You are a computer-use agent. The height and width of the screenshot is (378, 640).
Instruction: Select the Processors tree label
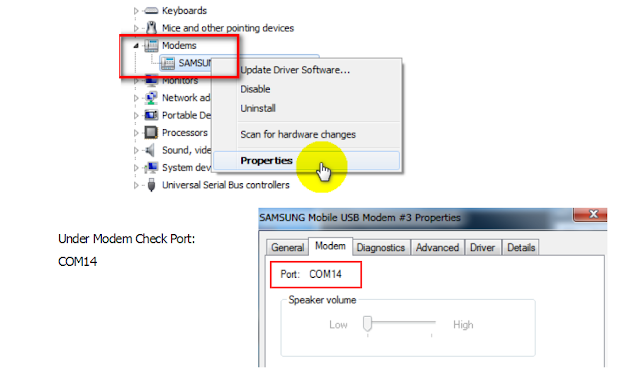coord(185,133)
